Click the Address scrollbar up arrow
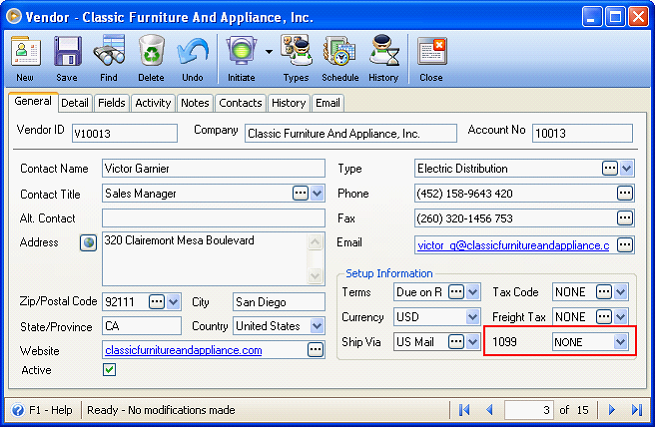The width and height of the screenshot is (656, 428). [x=315, y=241]
